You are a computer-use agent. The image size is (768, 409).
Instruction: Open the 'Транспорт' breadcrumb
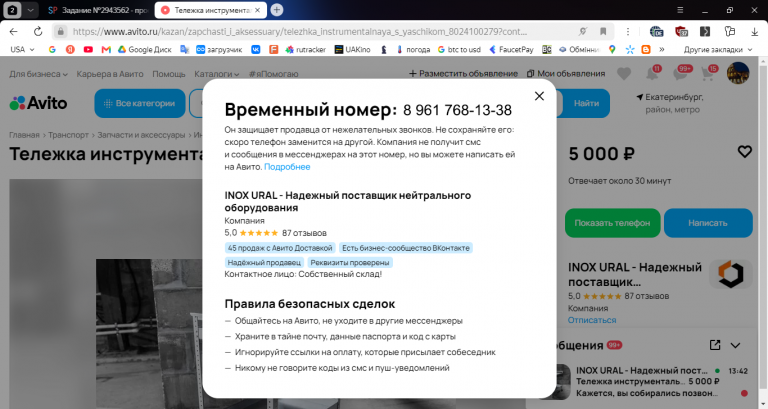click(x=68, y=135)
